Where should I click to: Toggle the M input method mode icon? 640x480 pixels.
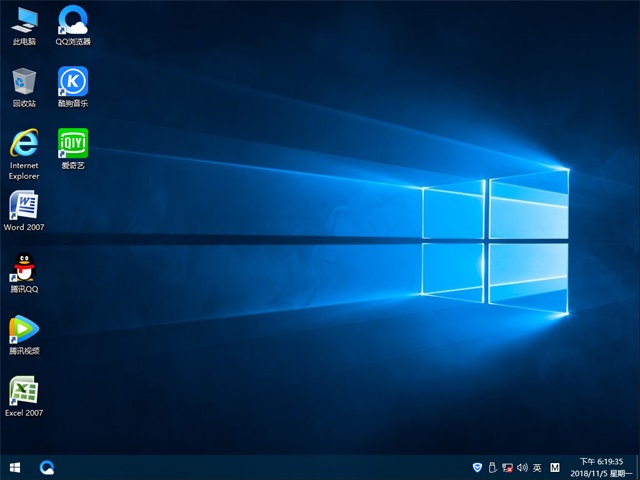pos(555,467)
